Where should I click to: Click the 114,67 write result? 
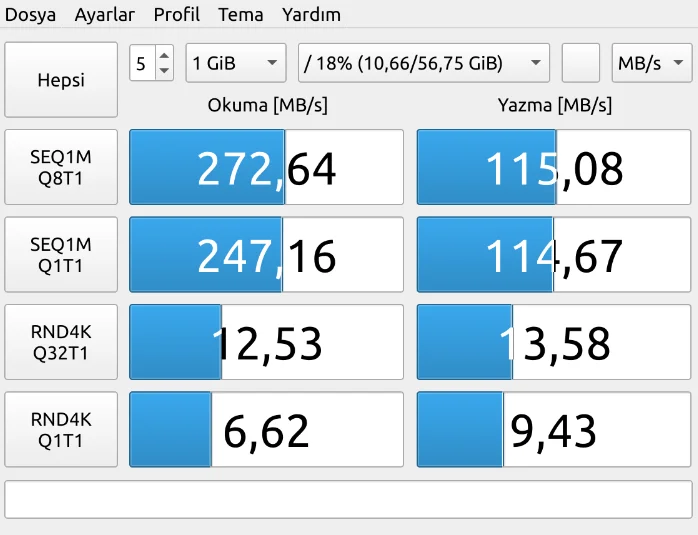554,255
